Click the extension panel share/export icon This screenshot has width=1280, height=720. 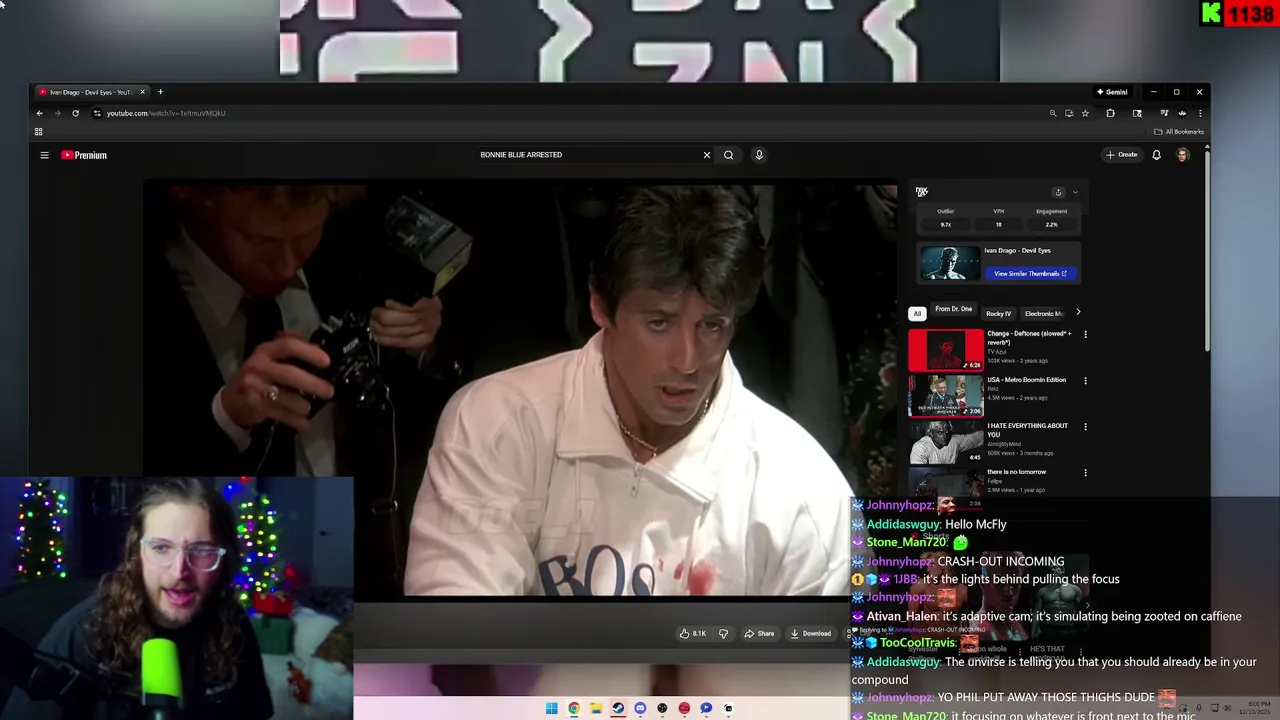pyautogui.click(x=1058, y=192)
